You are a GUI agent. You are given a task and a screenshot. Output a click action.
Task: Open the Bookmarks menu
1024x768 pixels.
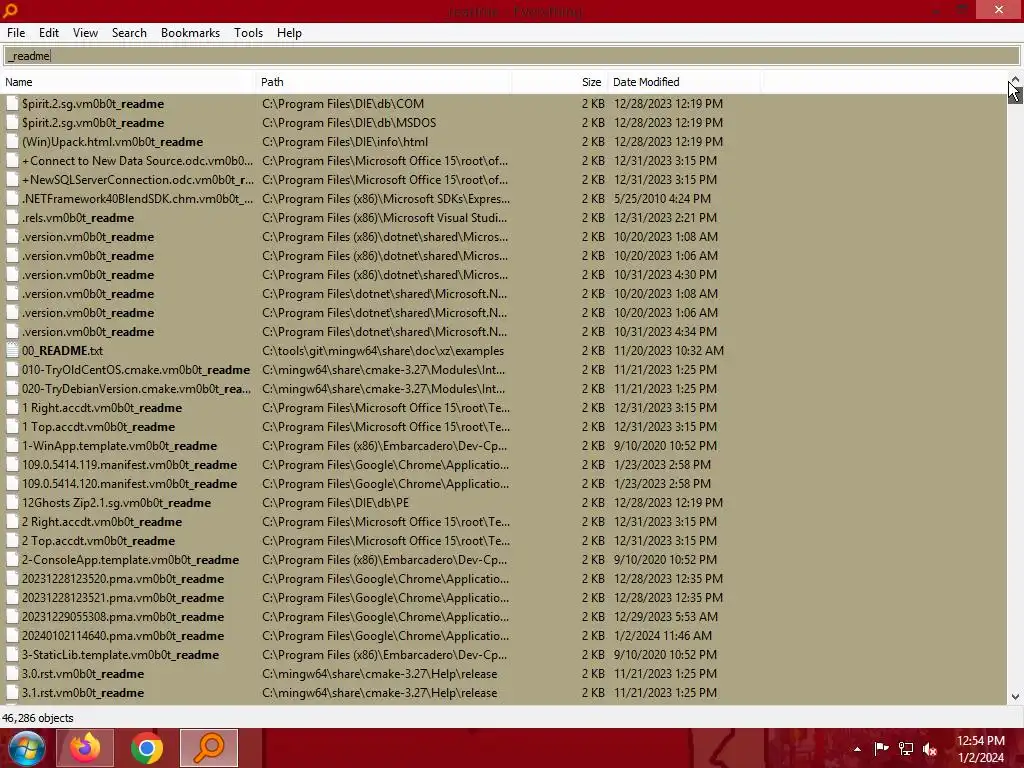point(190,33)
